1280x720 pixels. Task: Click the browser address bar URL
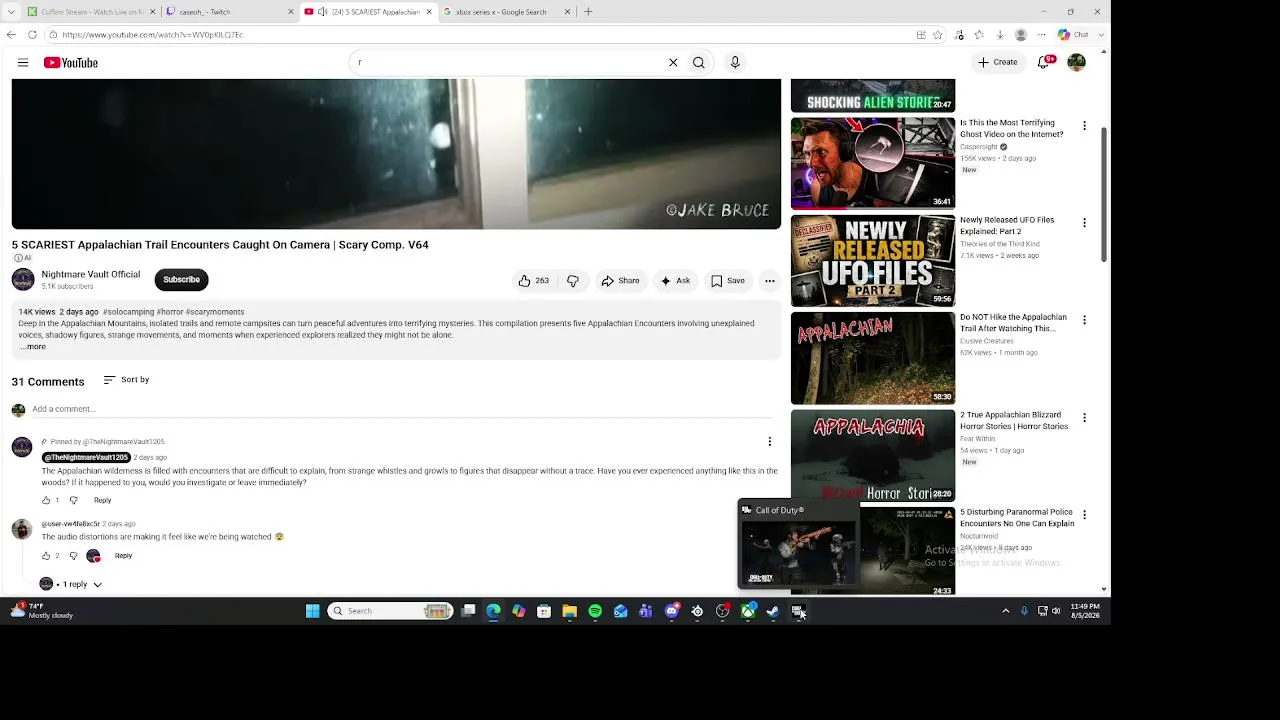(153, 35)
